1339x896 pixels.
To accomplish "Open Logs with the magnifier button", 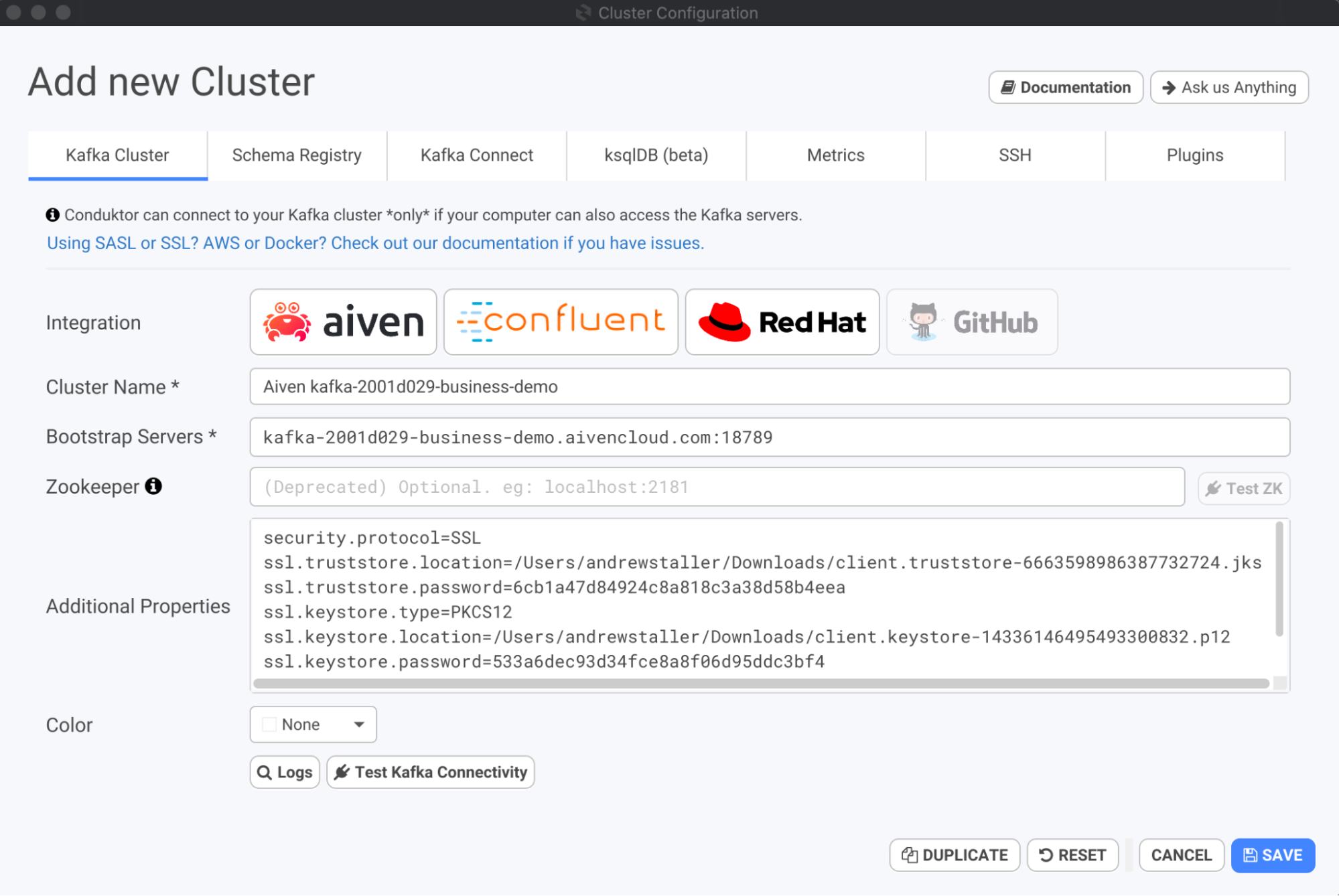I will [x=285, y=772].
